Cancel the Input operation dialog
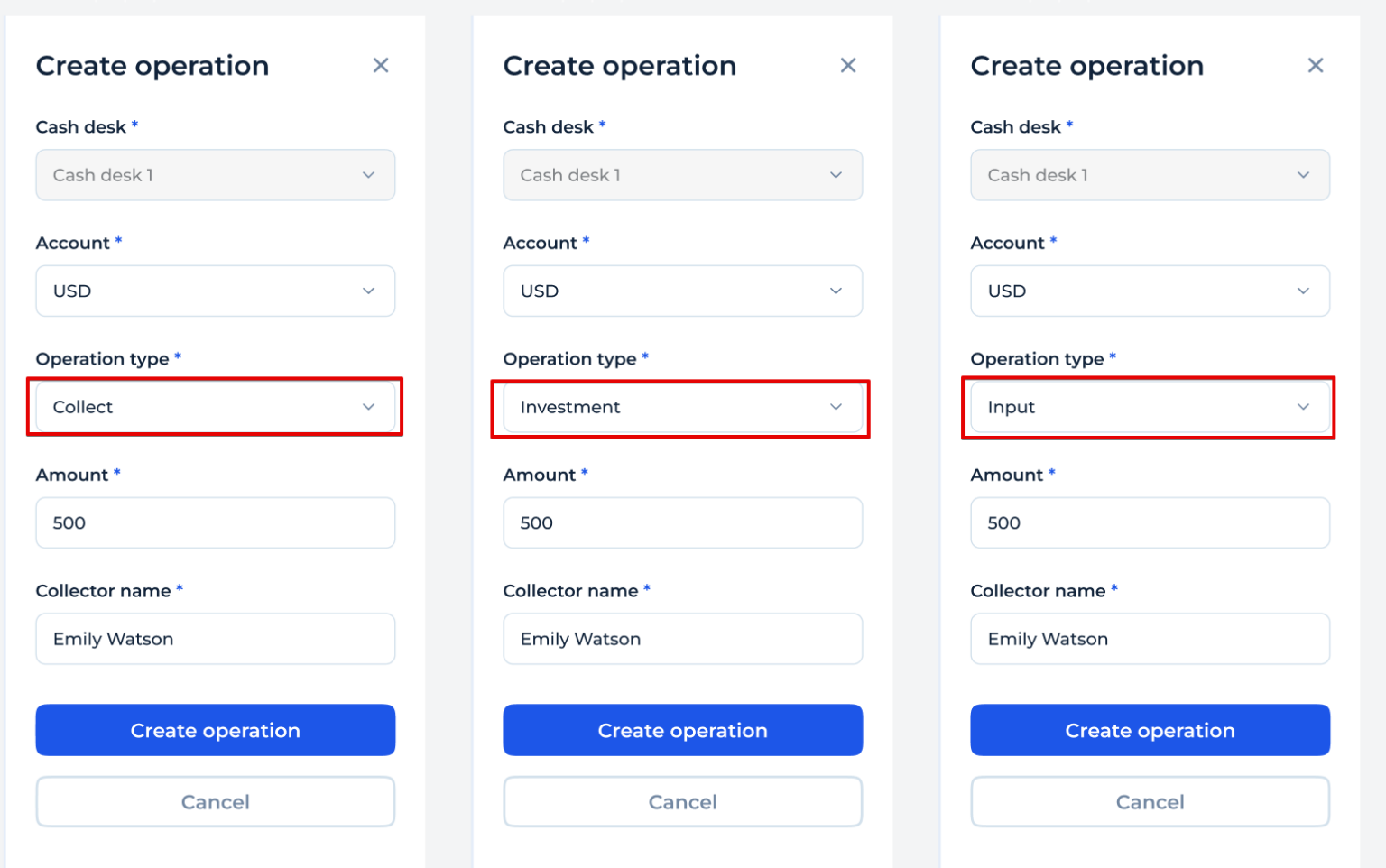 point(1150,801)
